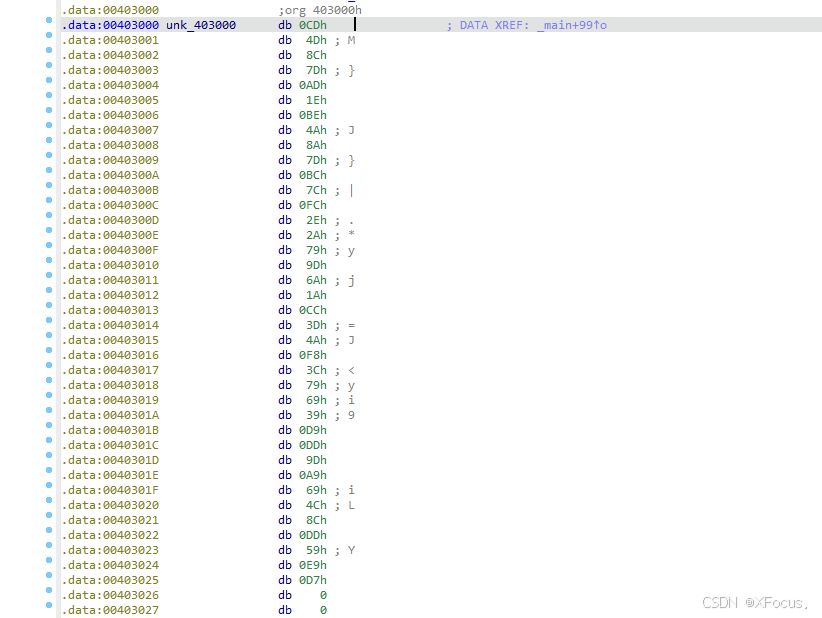Select the 1Eh byte value

316,100
